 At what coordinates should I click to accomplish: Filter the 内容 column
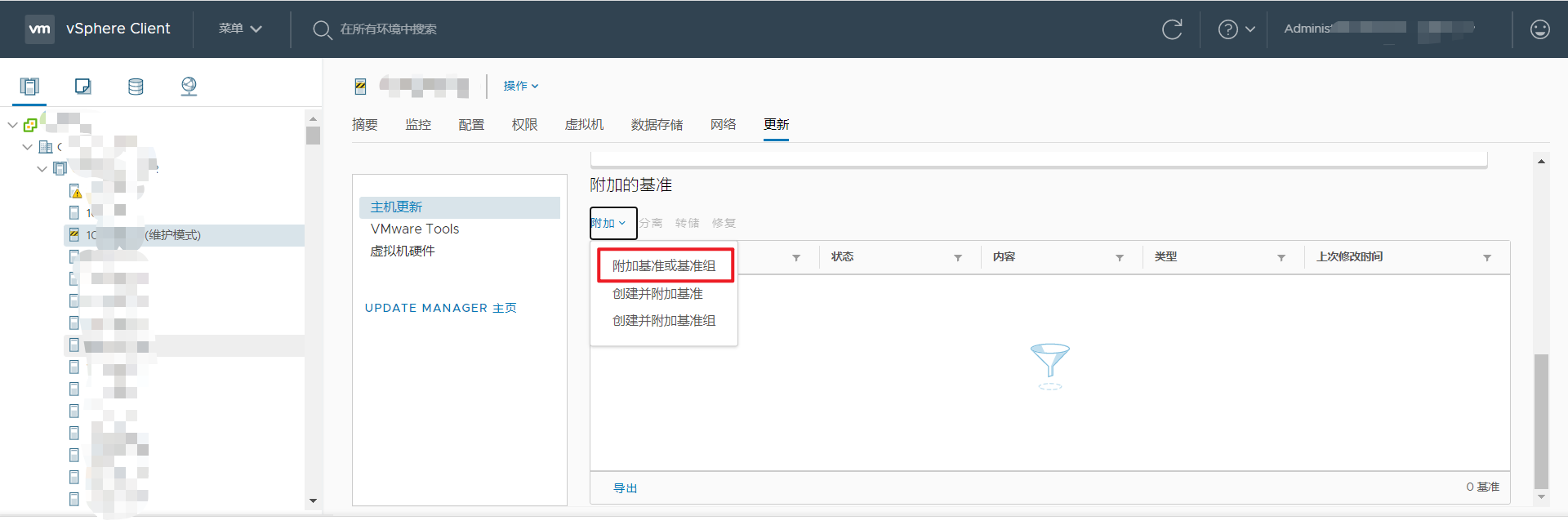(x=1120, y=258)
